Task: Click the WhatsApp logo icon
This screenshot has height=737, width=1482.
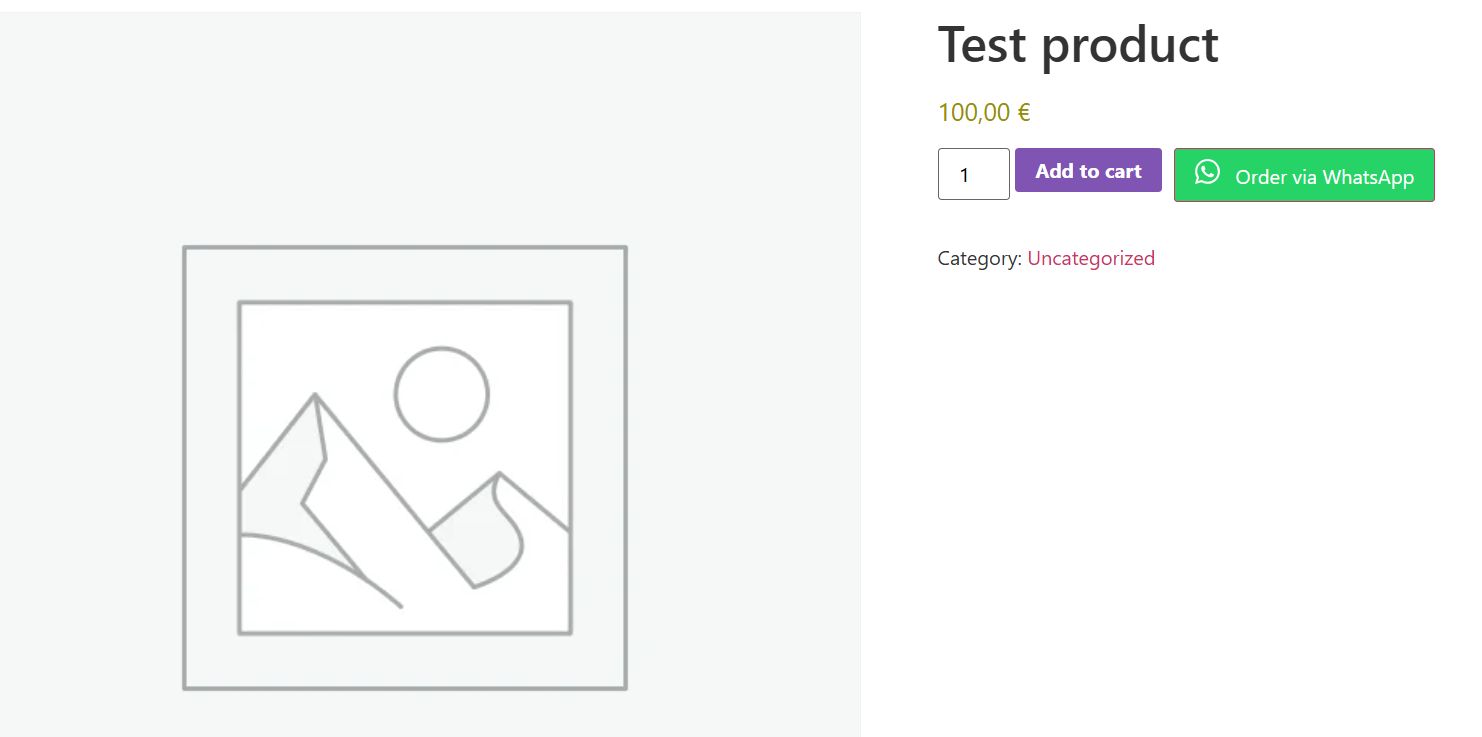Action: point(1207,172)
